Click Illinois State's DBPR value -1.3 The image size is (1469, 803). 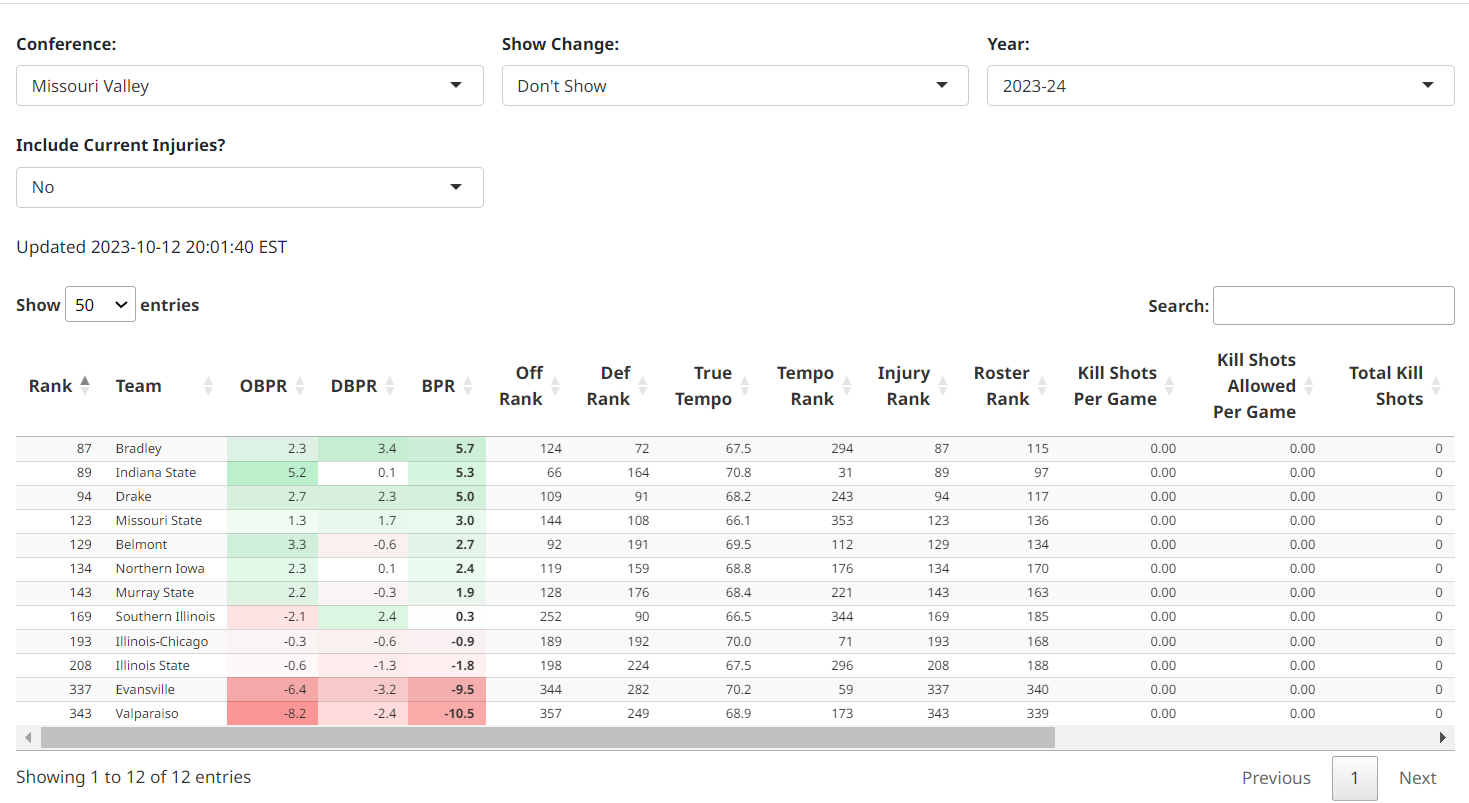pyautogui.click(x=385, y=665)
